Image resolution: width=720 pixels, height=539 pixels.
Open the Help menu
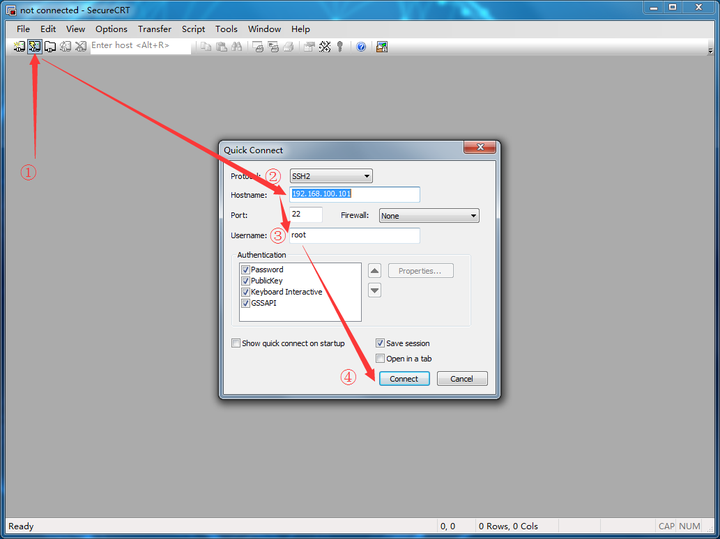(x=300, y=29)
